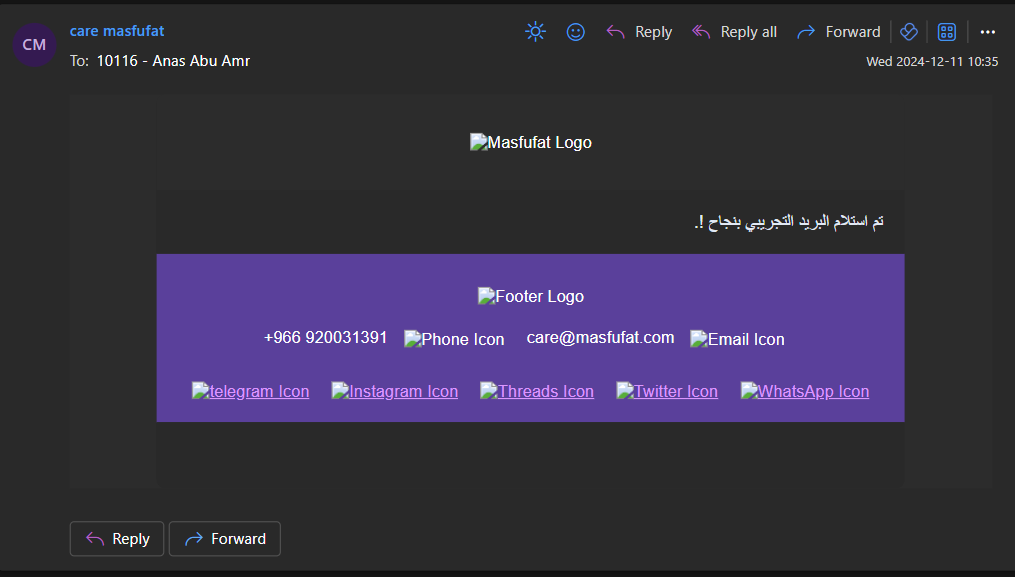This screenshot has height=577, width=1015.
Task: Click the Footer Logo image
Action: (x=531, y=297)
